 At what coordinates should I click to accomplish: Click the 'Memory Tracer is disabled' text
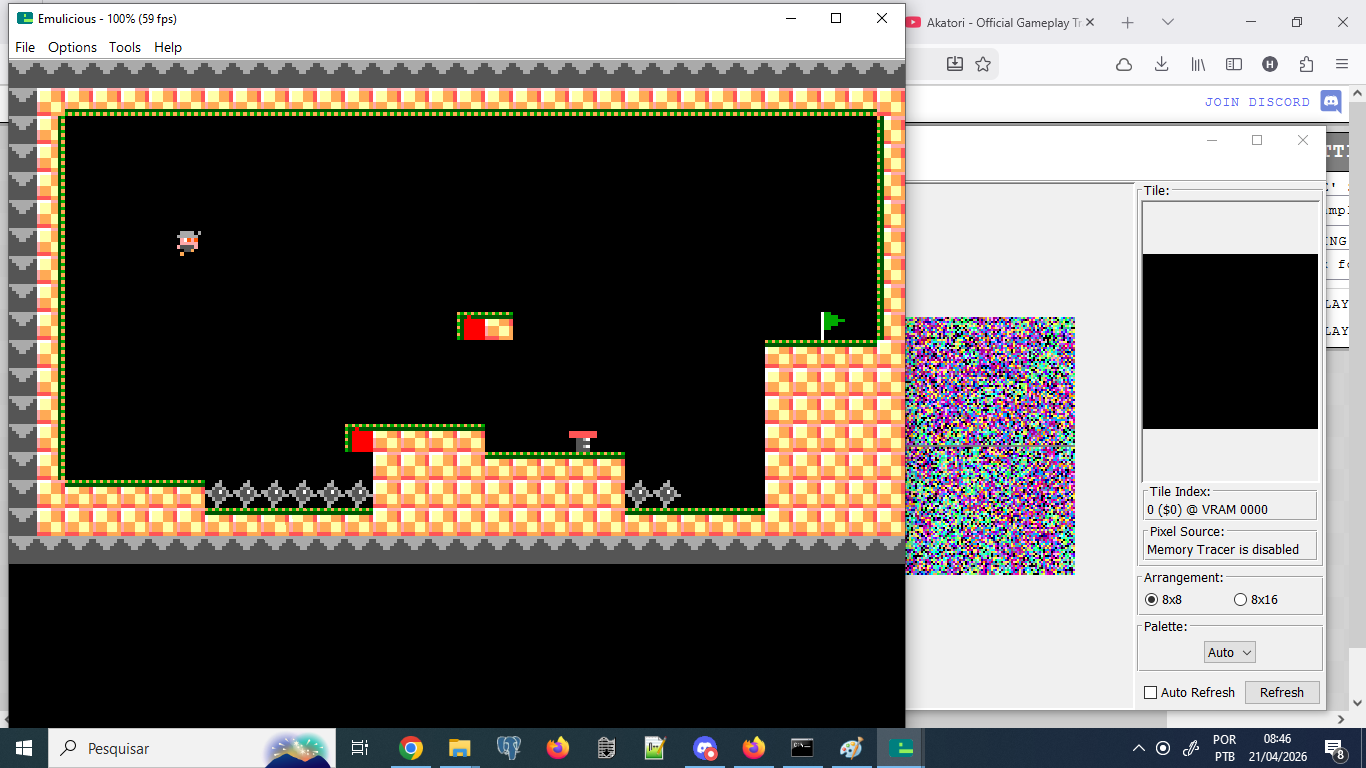click(x=1223, y=549)
